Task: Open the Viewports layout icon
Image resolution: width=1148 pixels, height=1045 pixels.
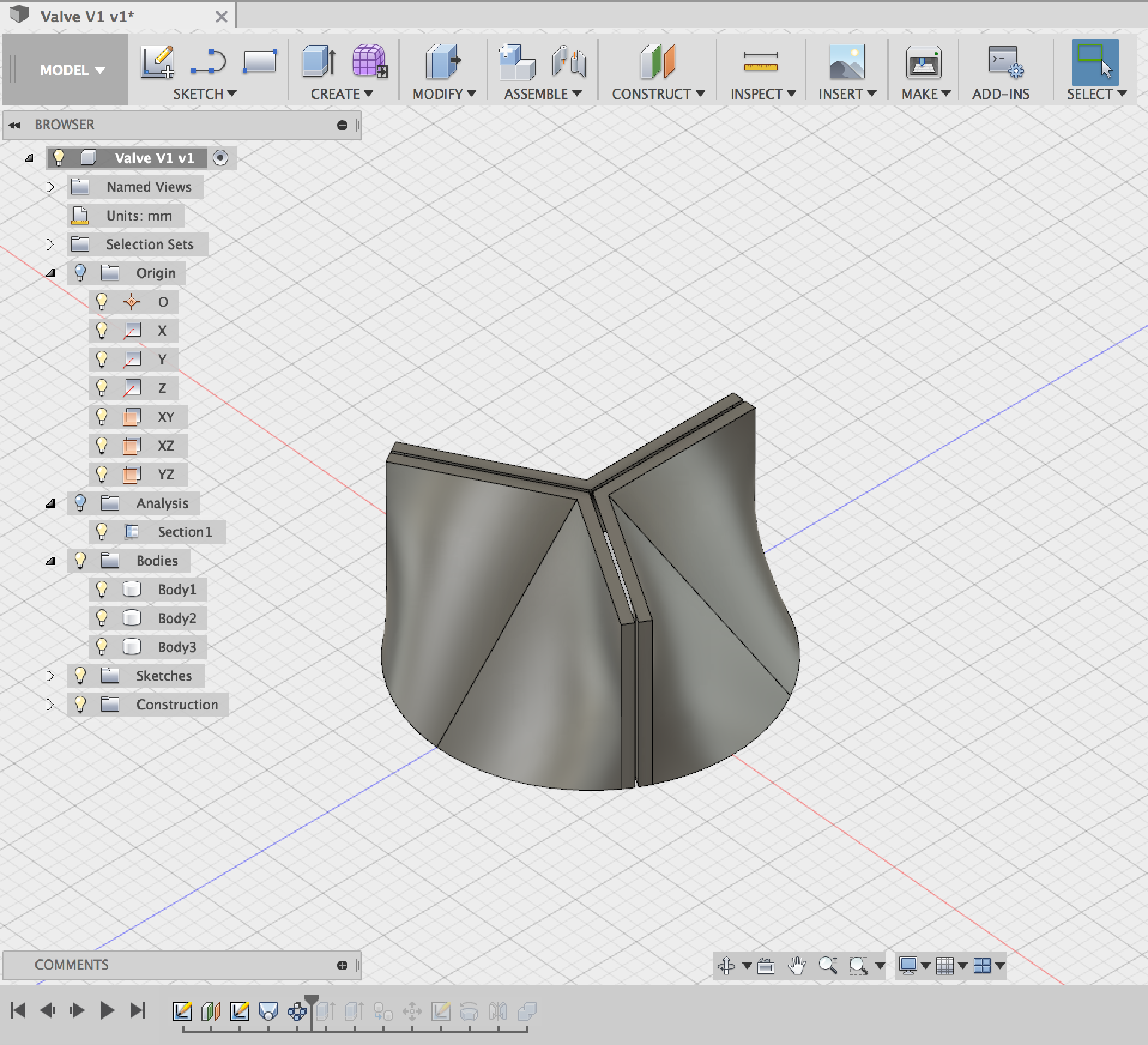Action: pos(982,965)
